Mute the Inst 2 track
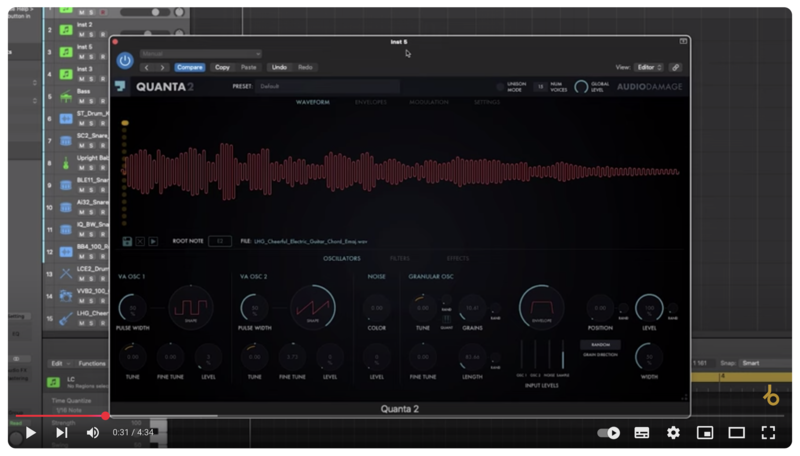Image resolution: width=800 pixels, height=456 pixels. (82, 35)
